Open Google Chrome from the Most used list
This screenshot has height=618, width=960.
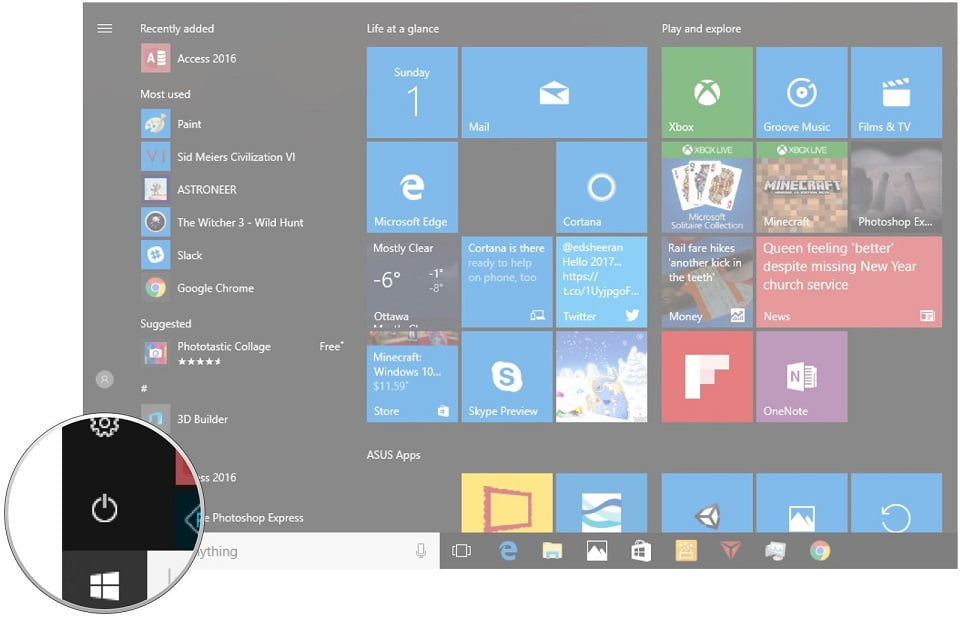pyautogui.click(x=215, y=288)
